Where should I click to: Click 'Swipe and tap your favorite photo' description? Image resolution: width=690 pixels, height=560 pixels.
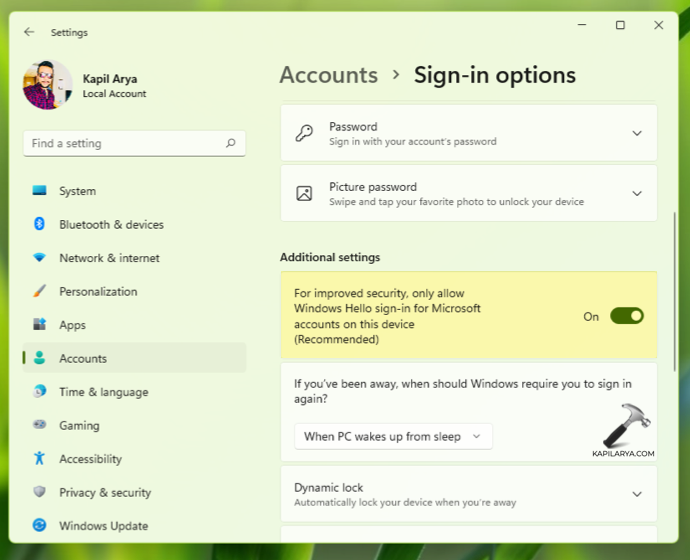pos(456,202)
